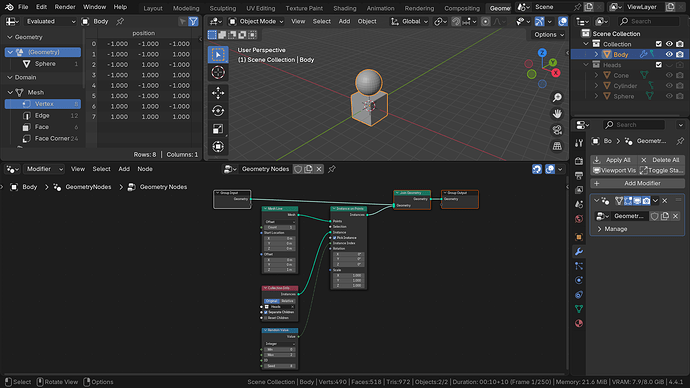Open the View Layer properties tab
The image size is (690, 388).
coord(579,190)
